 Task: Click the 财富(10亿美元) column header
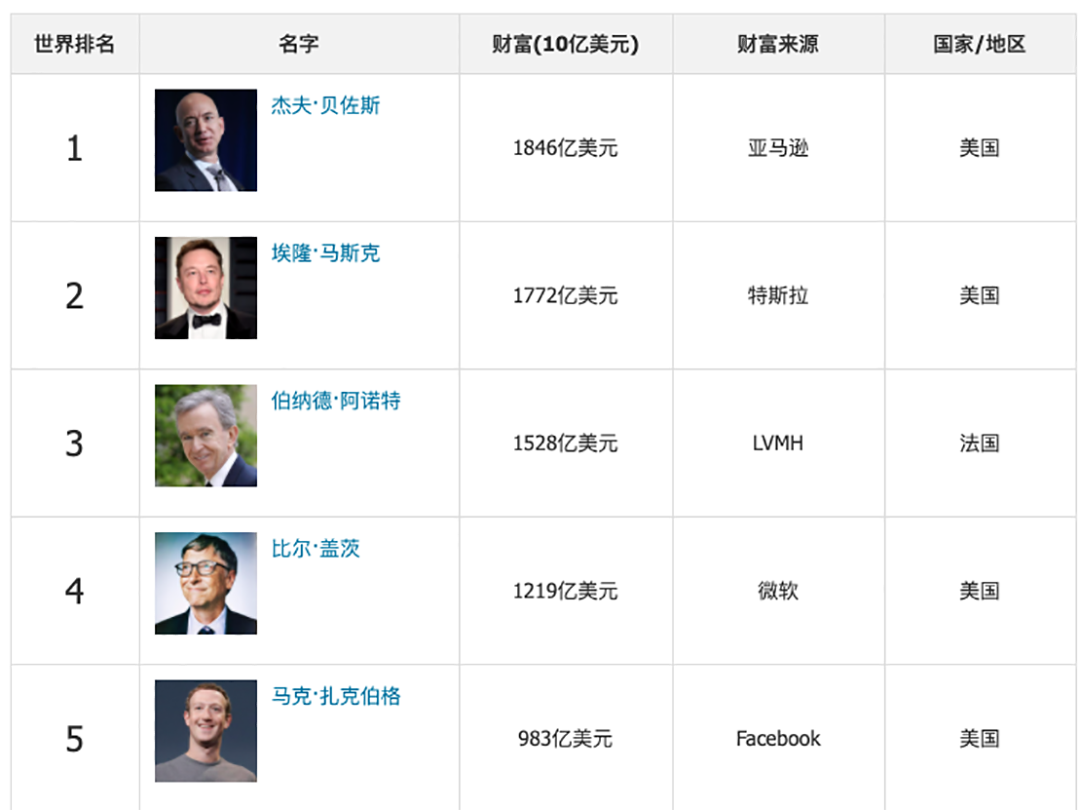[565, 44]
